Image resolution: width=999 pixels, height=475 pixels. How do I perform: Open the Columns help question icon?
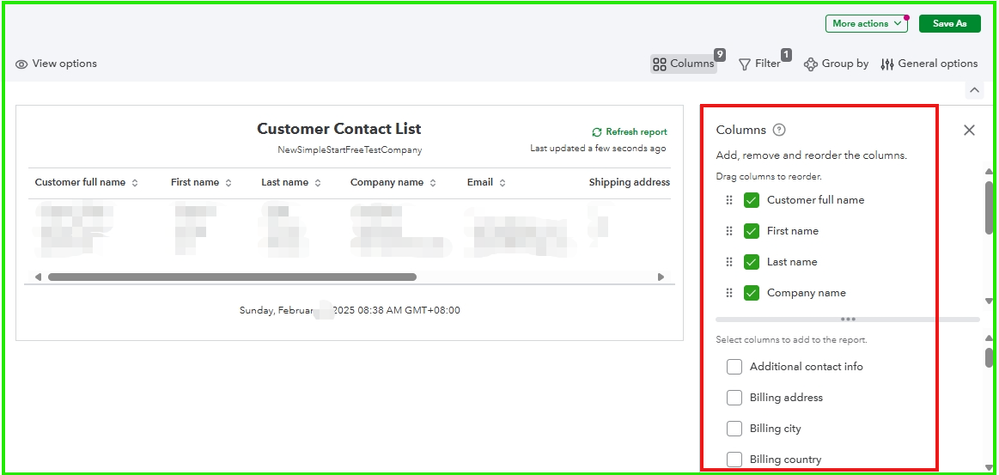[779, 130]
